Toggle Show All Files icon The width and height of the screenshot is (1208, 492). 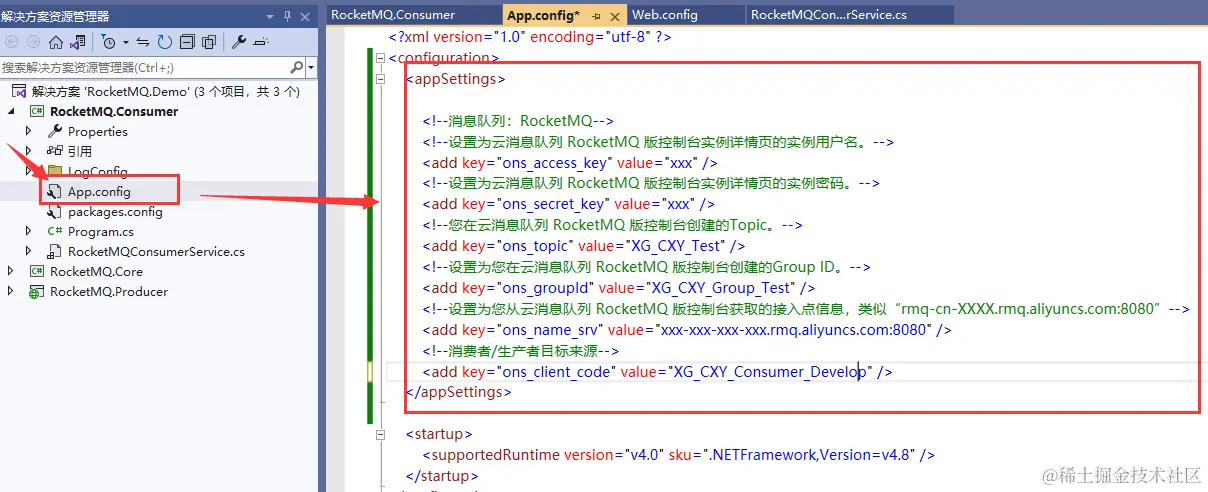coord(209,42)
